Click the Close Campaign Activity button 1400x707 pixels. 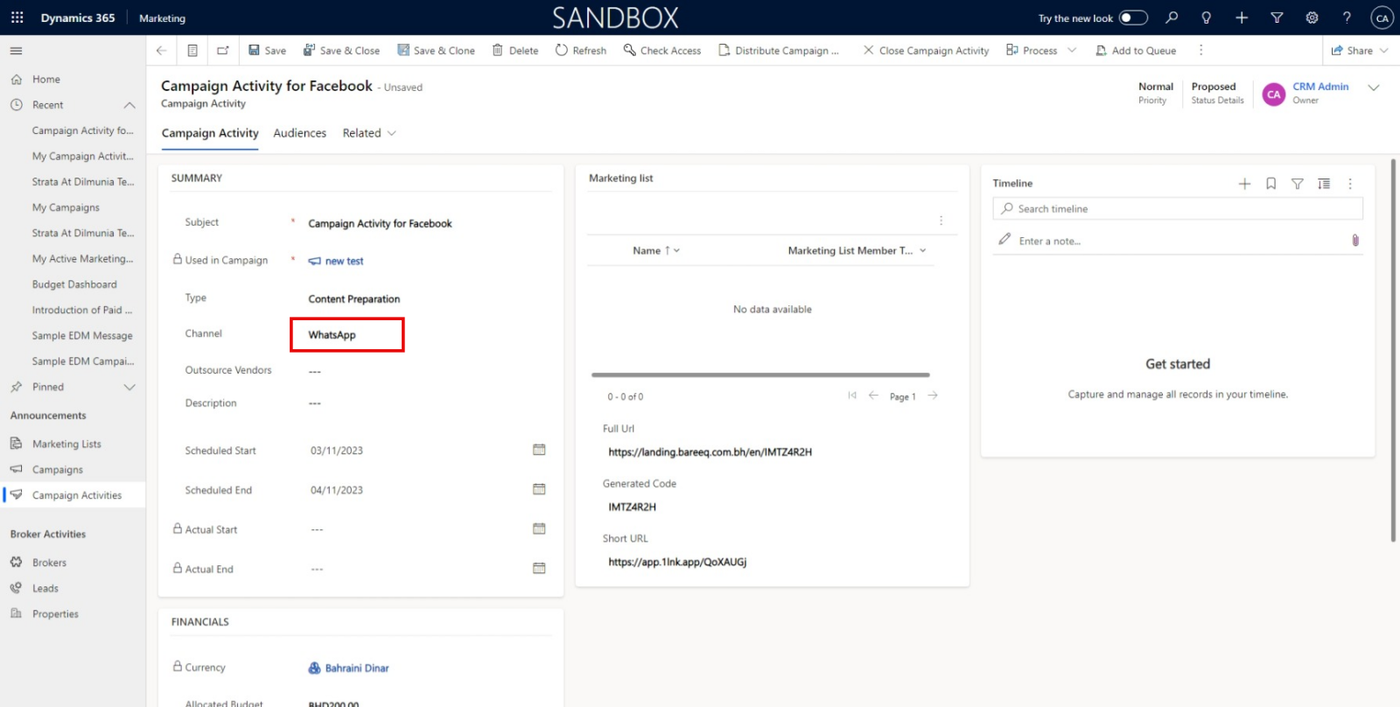(925, 50)
